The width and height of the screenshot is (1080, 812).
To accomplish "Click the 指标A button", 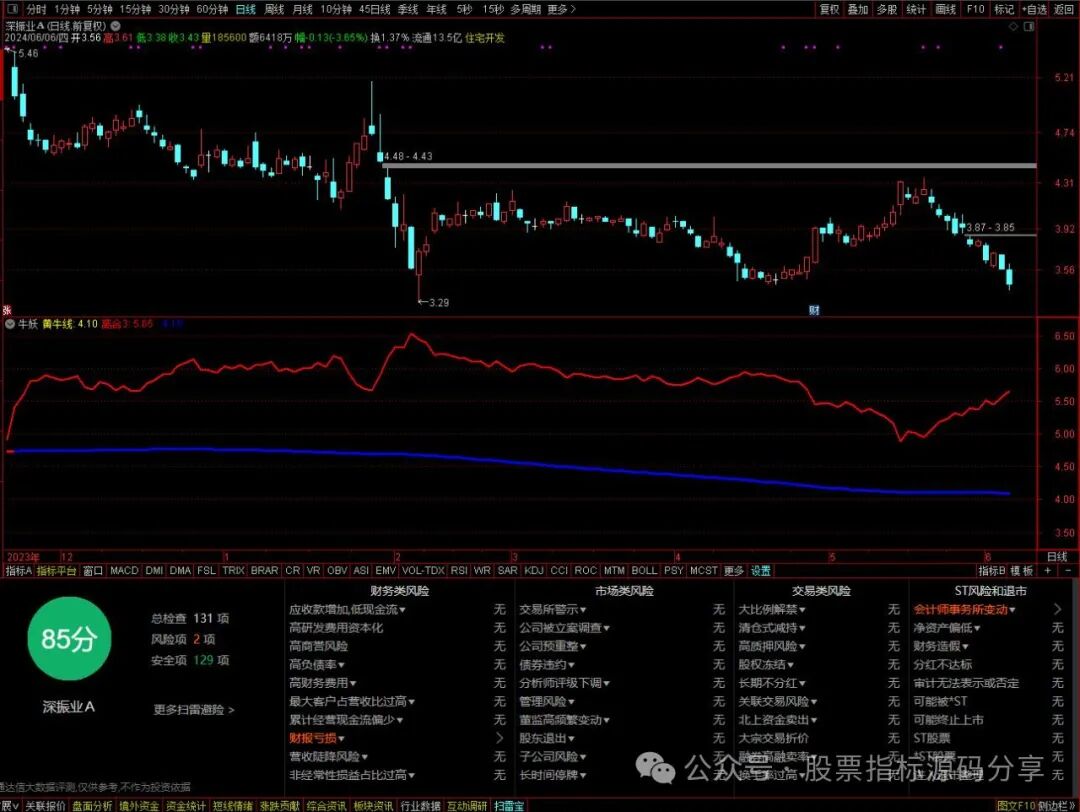I will 19,570.
